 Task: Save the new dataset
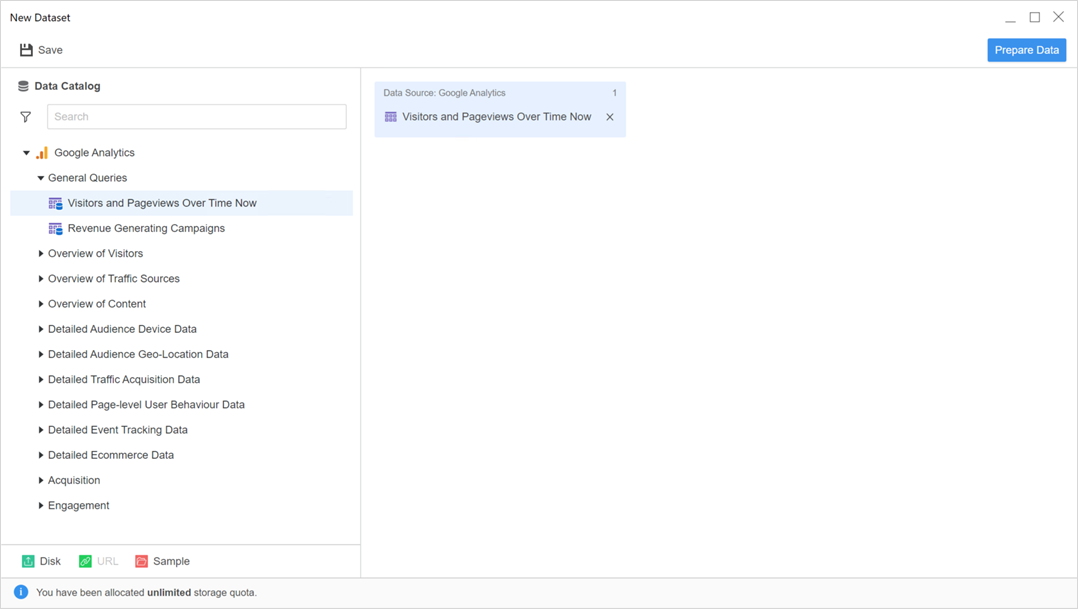41,50
